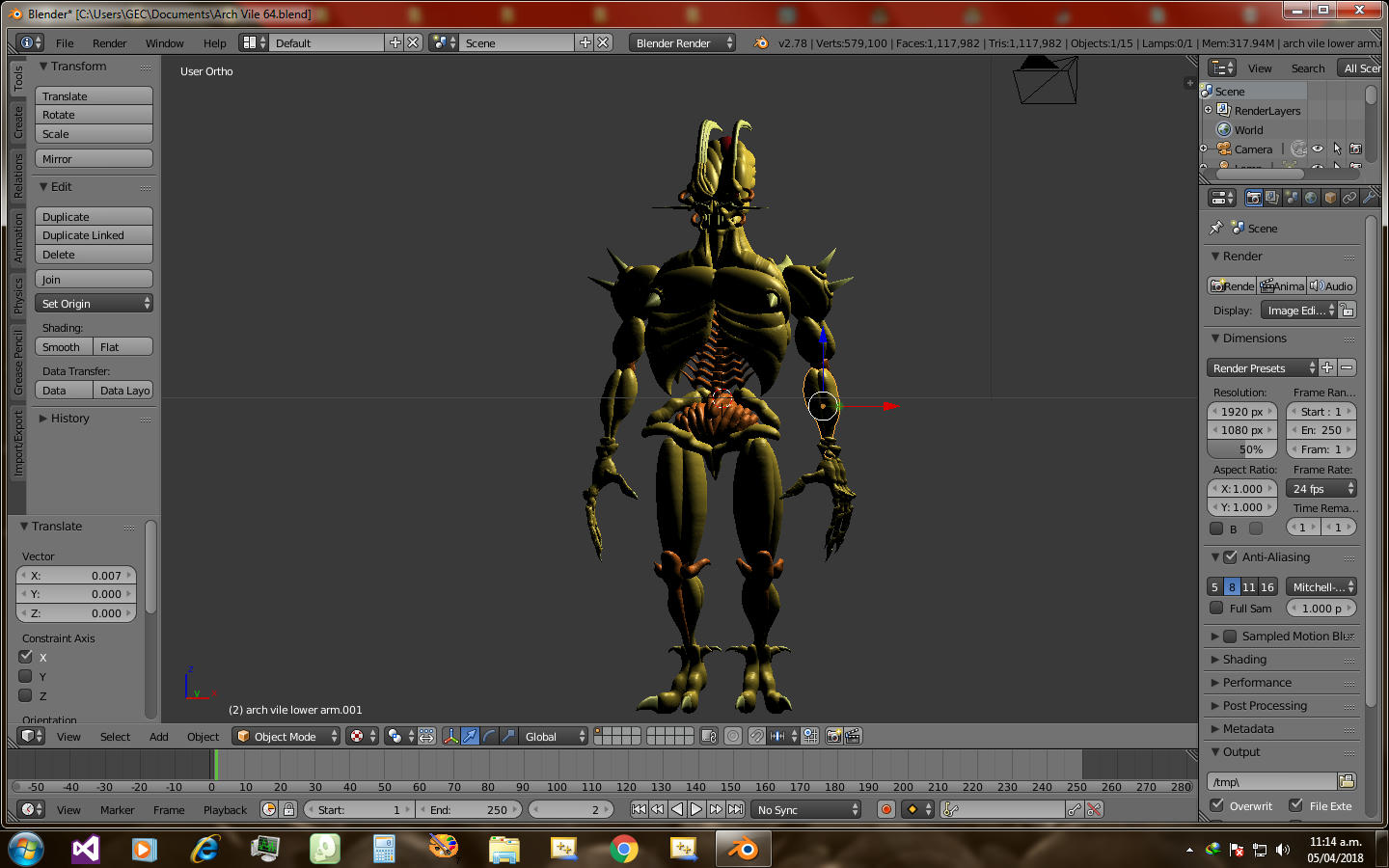
Task: Toggle automatic keyframe record button
Action: (x=886, y=809)
